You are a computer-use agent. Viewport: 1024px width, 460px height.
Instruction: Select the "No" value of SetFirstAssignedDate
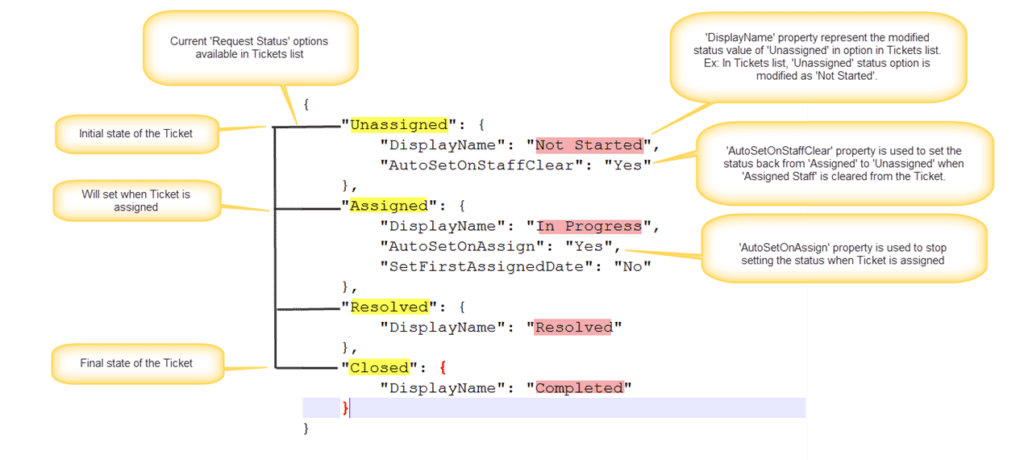[x=632, y=266]
